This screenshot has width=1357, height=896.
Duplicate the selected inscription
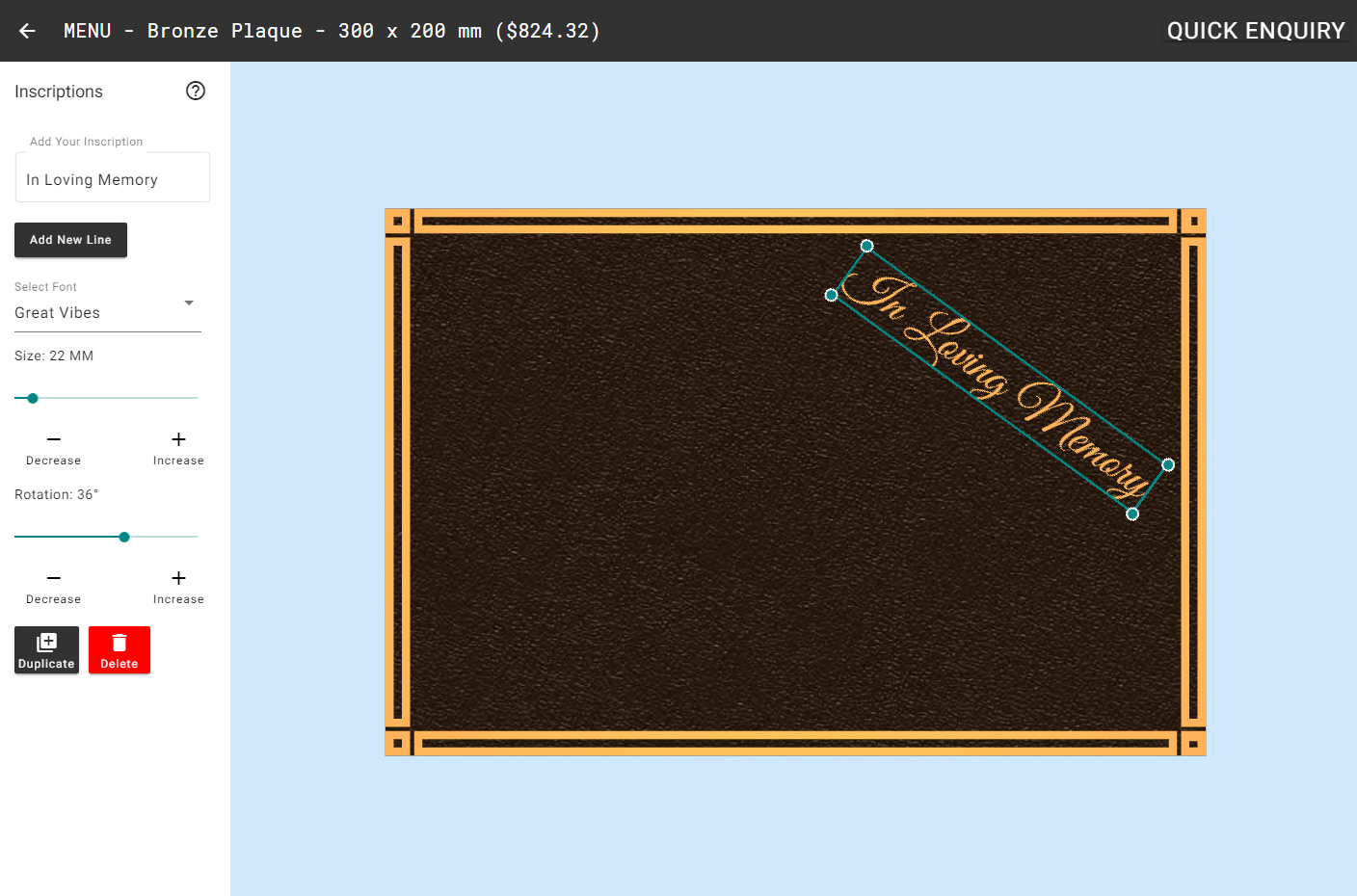[46, 650]
